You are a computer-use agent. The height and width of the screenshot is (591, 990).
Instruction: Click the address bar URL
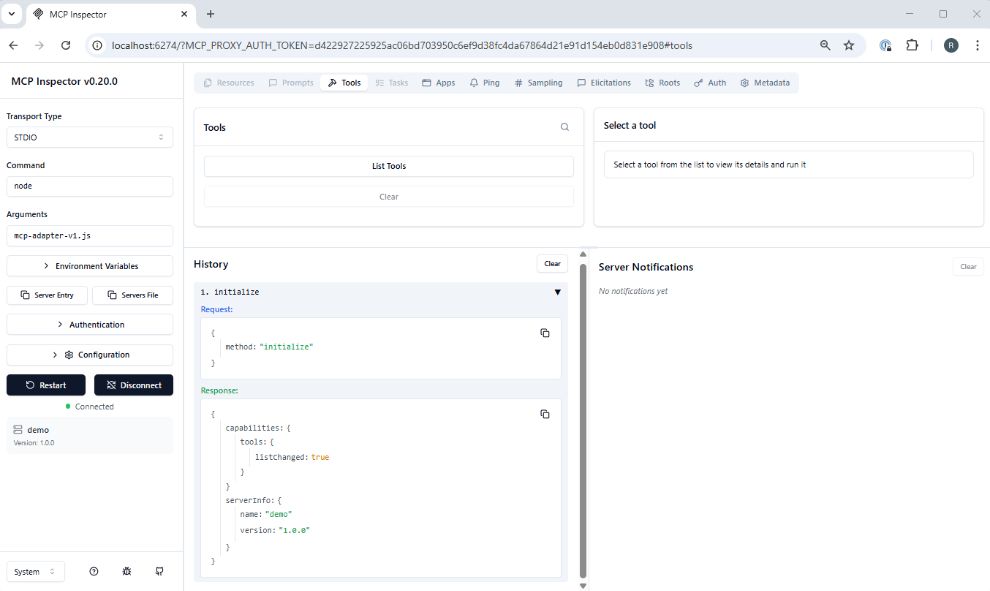402,45
